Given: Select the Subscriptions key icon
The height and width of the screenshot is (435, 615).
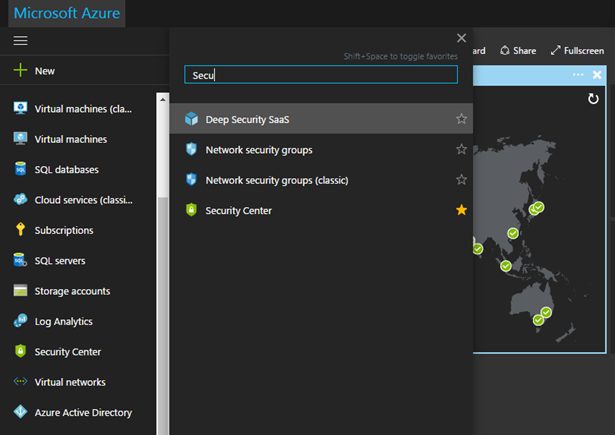Looking at the screenshot, I should pyautogui.click(x=20, y=229).
